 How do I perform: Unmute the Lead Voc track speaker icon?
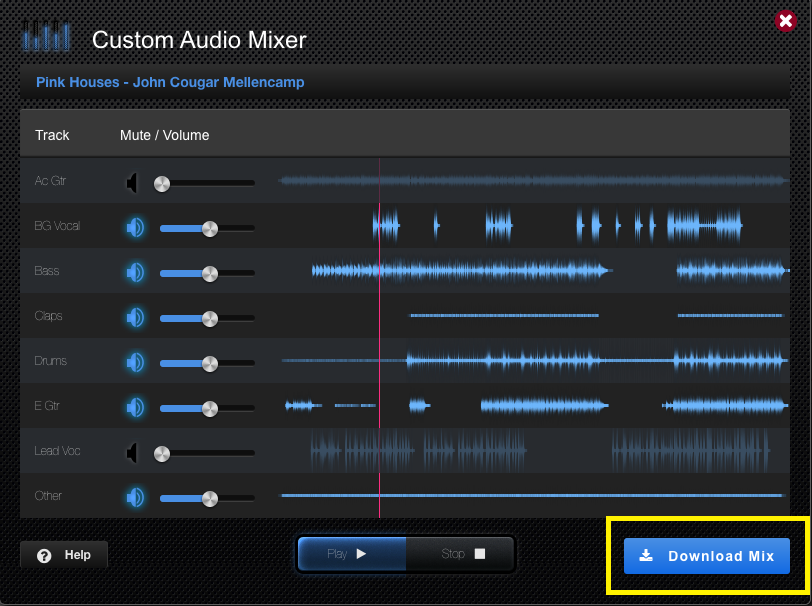click(133, 453)
